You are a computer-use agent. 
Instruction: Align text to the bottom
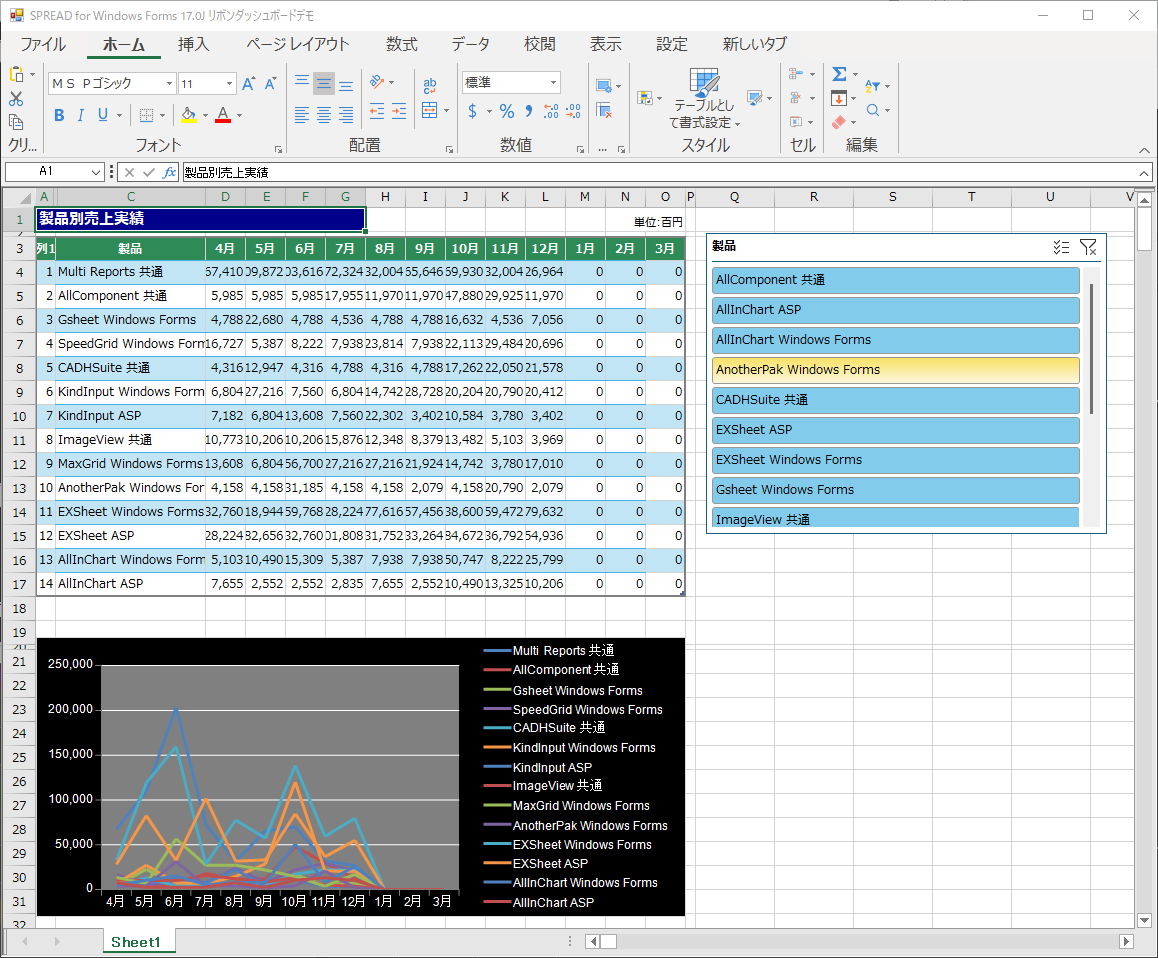click(346, 83)
